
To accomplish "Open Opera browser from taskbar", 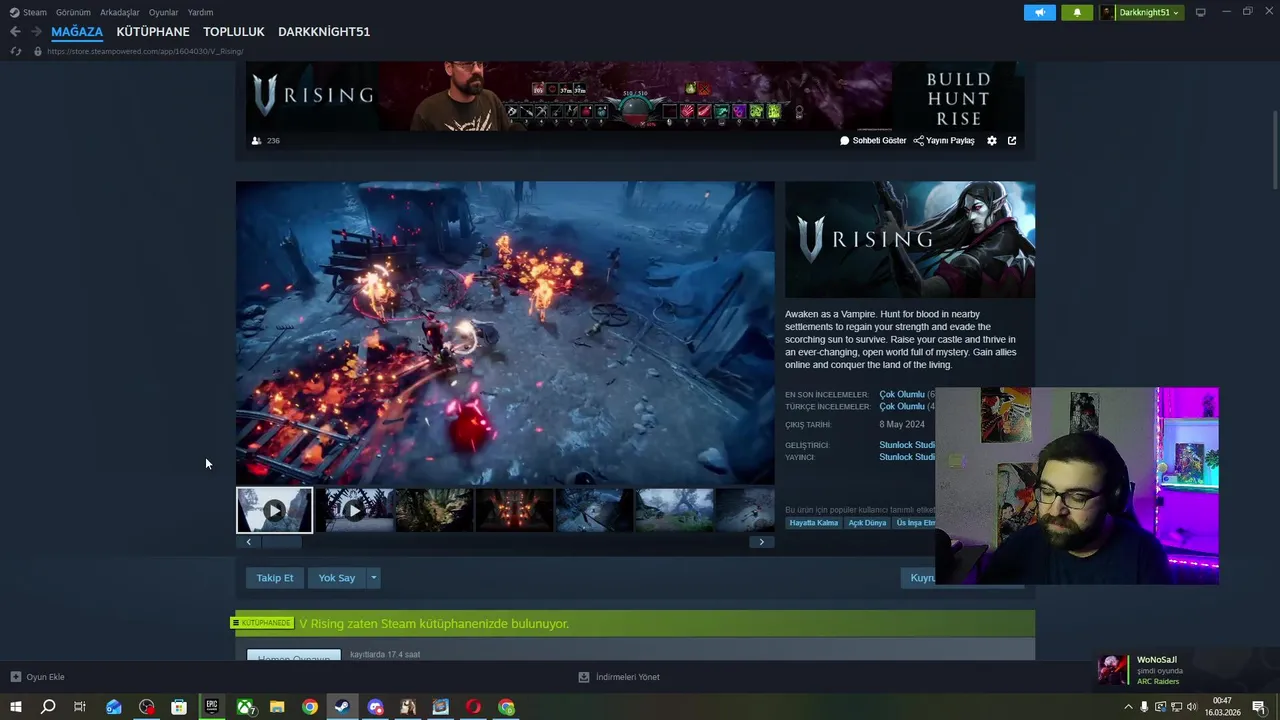I will 474,707.
